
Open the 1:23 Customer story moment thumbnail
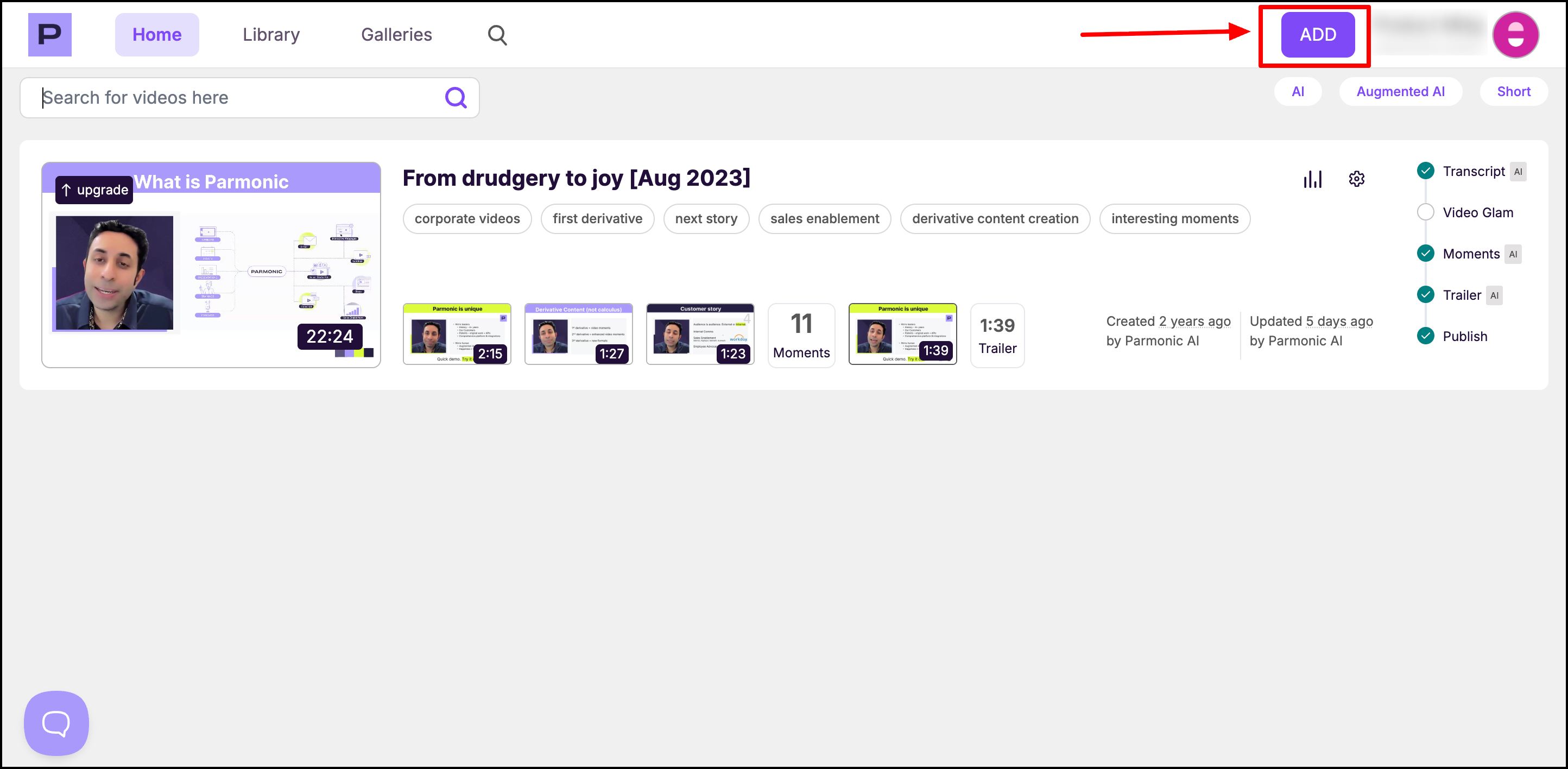(x=700, y=335)
